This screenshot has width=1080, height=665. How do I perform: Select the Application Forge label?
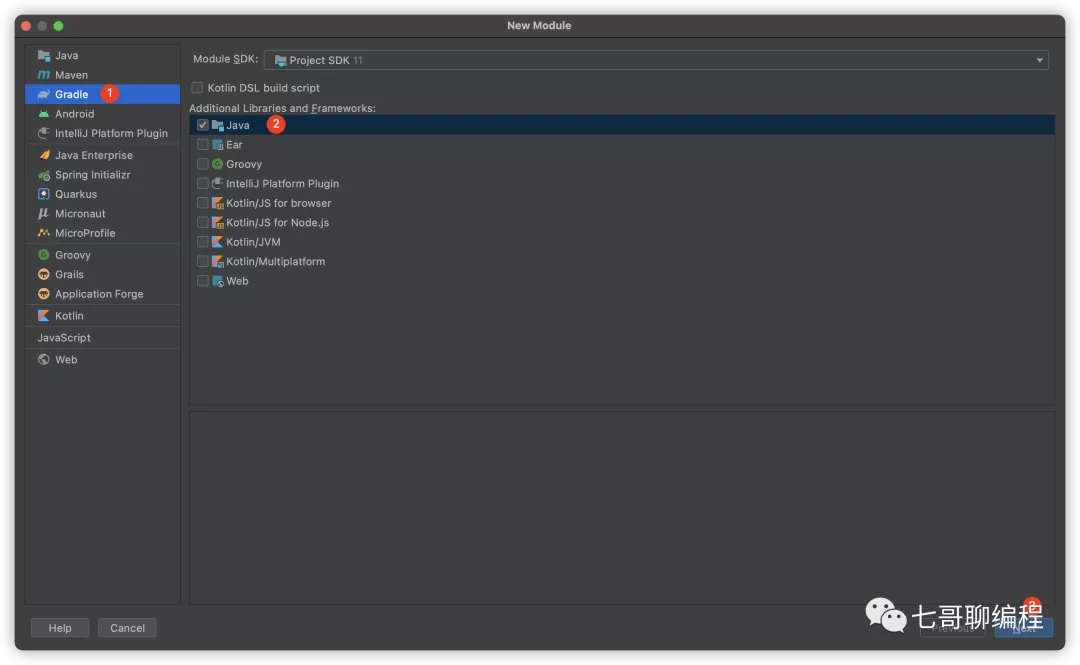(x=99, y=294)
